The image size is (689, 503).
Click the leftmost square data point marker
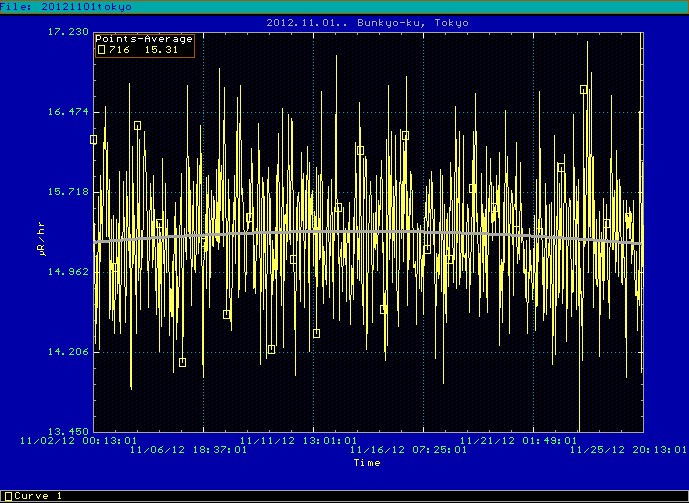(94, 140)
